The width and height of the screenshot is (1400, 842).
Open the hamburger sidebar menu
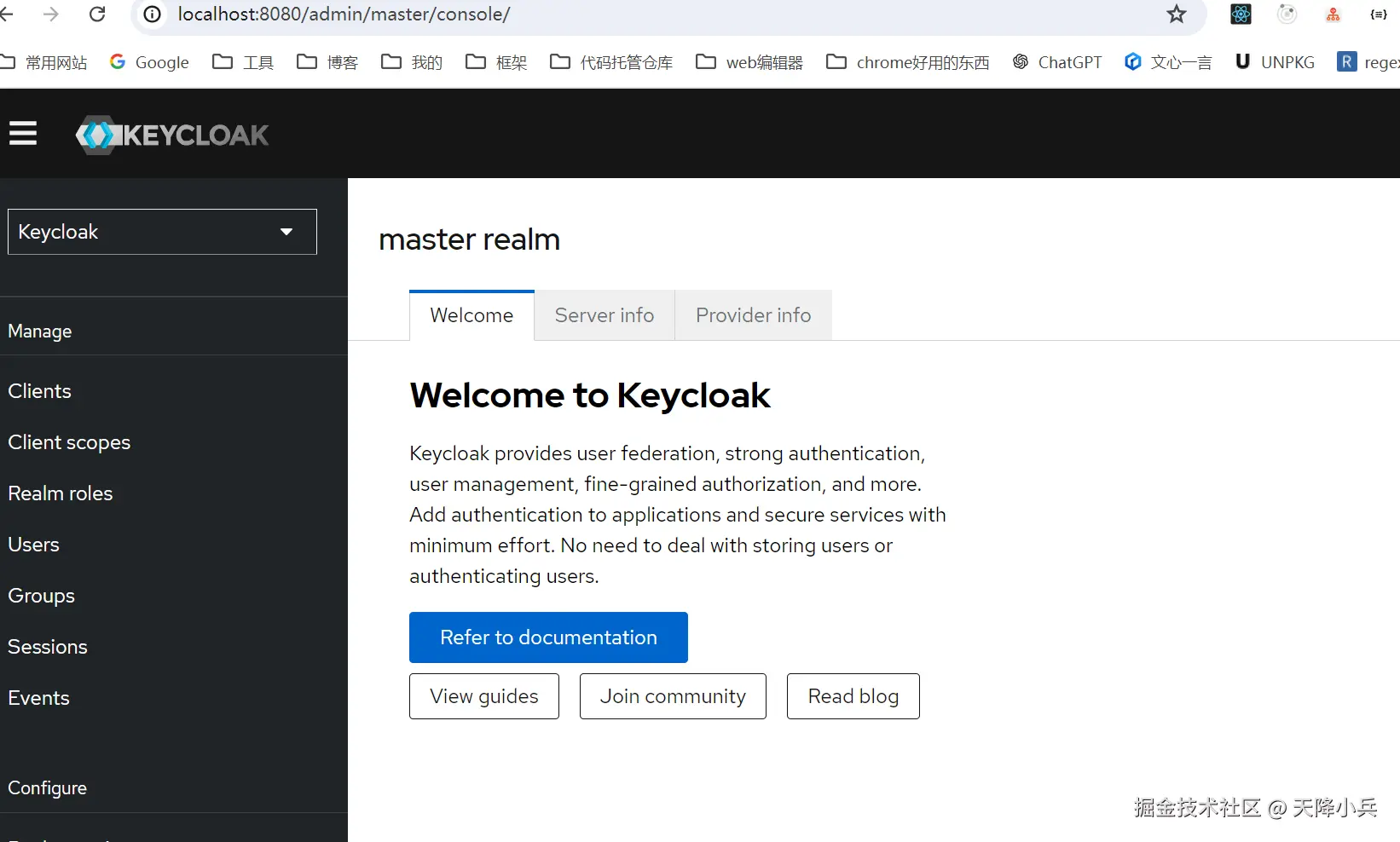click(23, 134)
